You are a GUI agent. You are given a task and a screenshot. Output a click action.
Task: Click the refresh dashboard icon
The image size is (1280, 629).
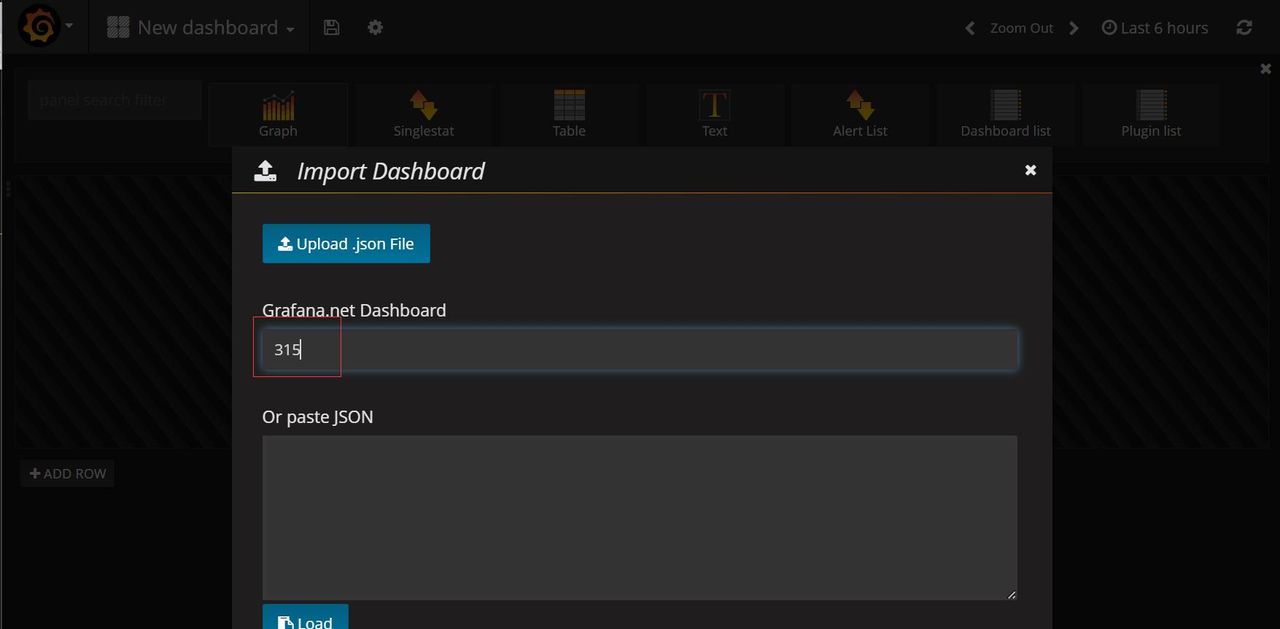point(1244,28)
